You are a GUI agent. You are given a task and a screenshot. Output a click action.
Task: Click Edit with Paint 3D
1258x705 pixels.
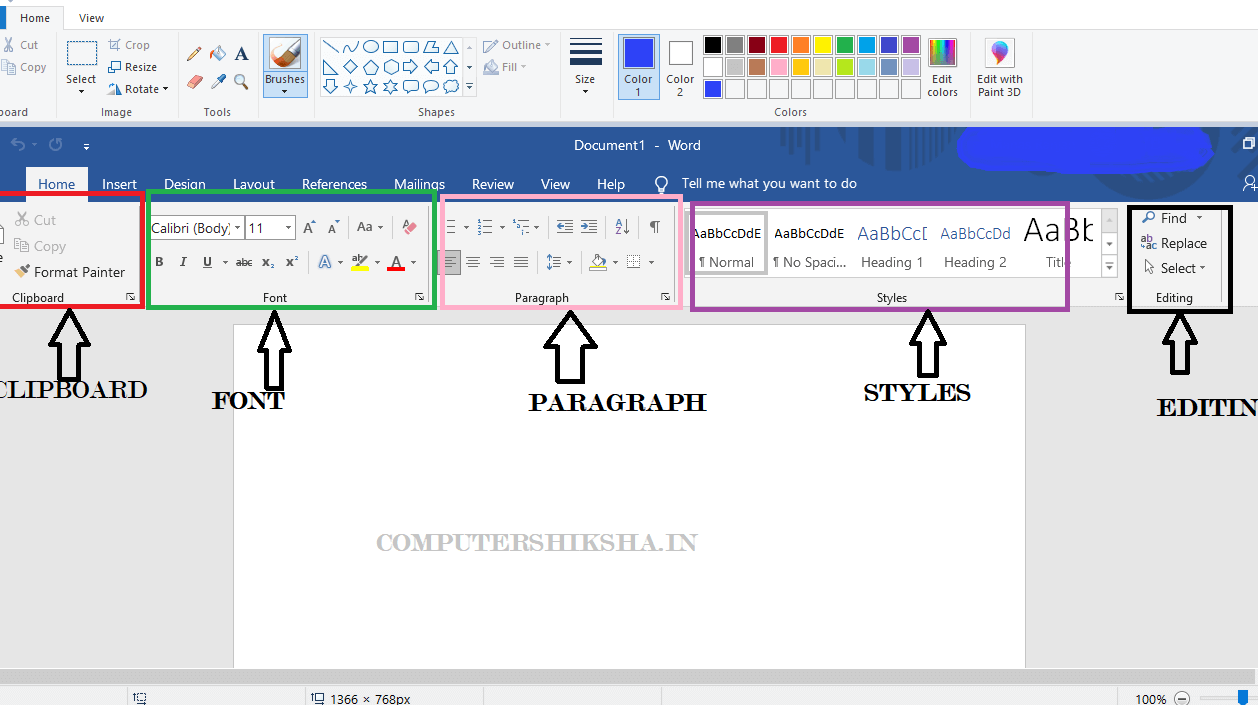coord(1000,68)
